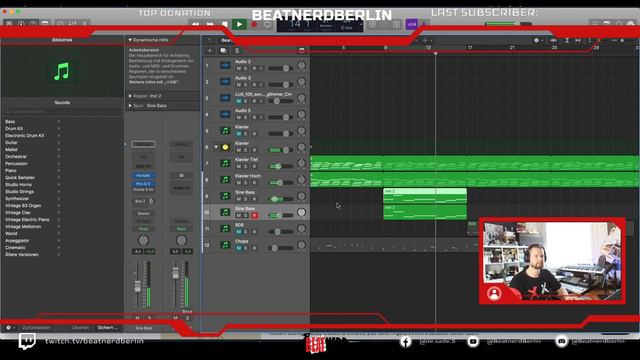Click Audio 3 track waveform icon
This screenshot has height=360, width=640.
tap(225, 82)
